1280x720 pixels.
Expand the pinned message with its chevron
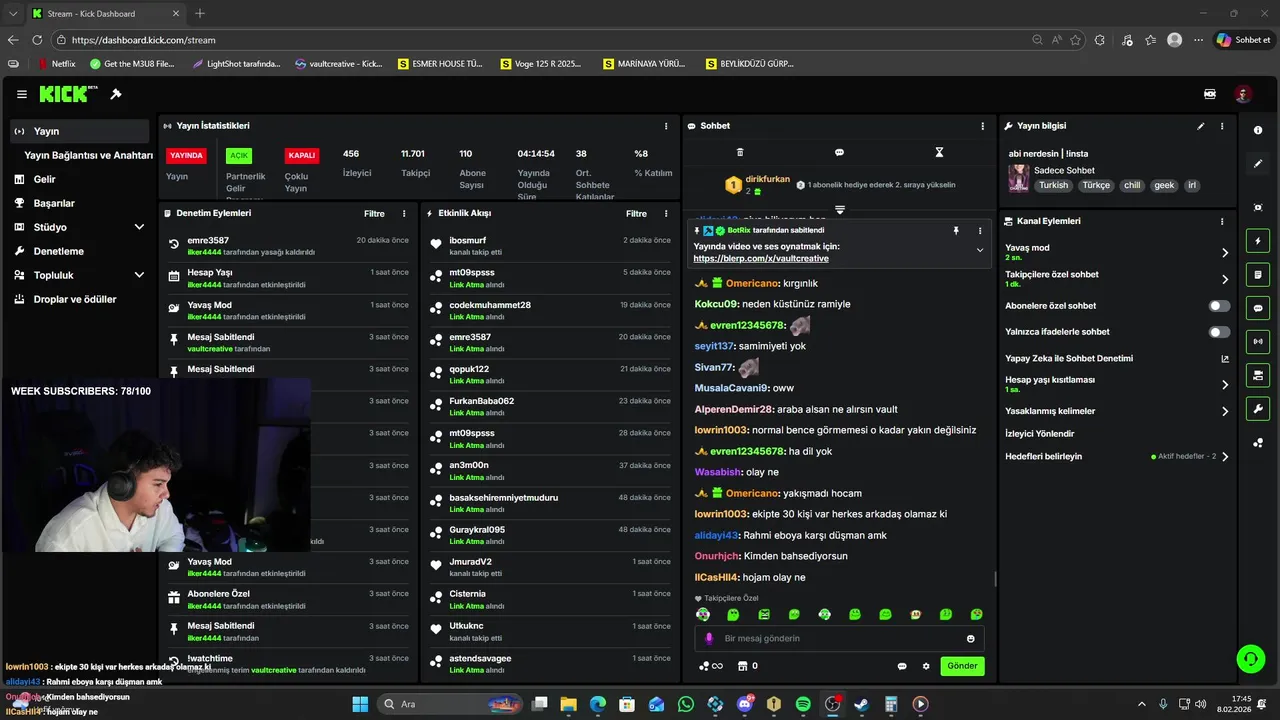click(980, 250)
